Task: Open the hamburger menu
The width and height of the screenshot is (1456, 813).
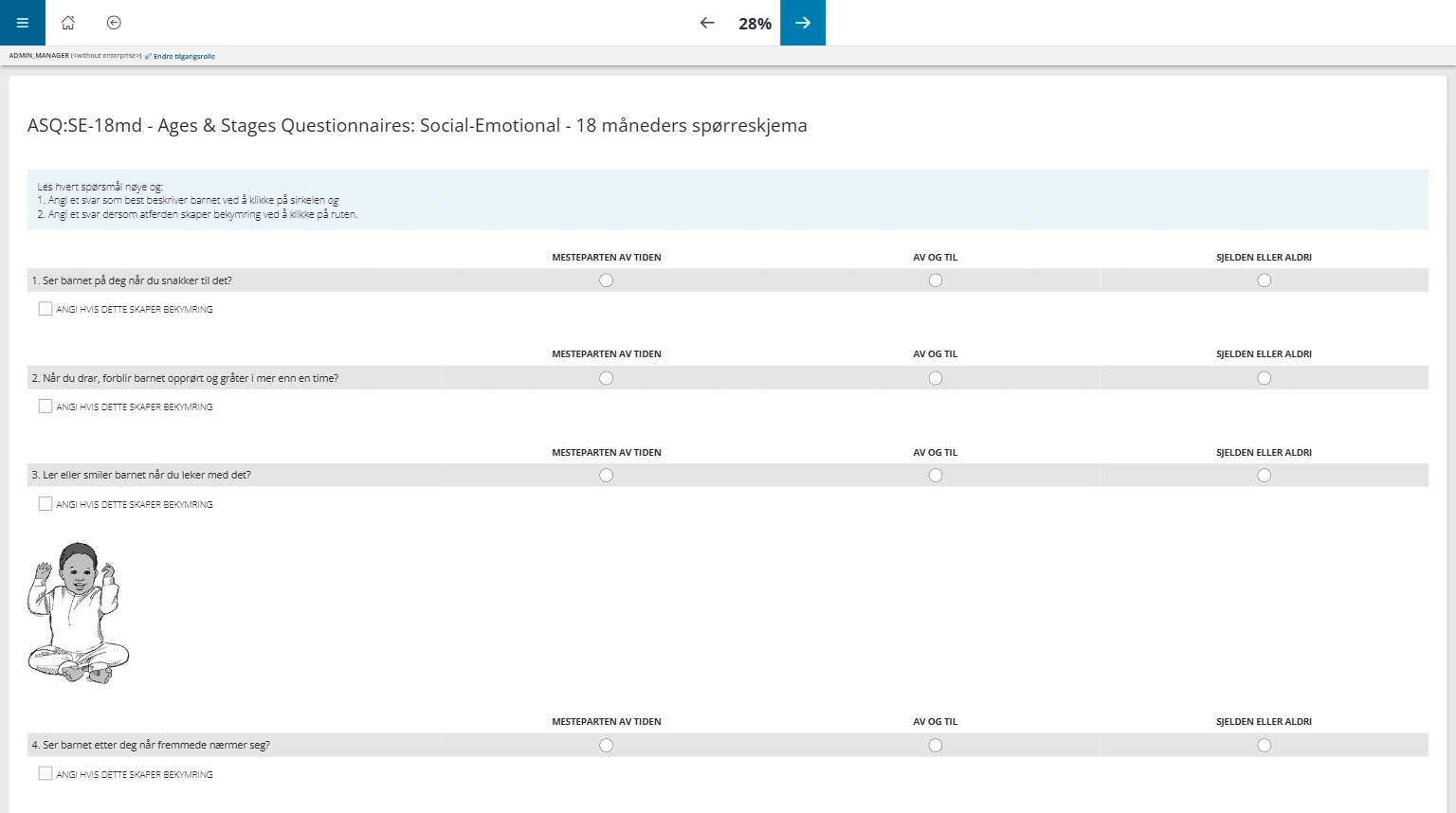Action: [23, 23]
